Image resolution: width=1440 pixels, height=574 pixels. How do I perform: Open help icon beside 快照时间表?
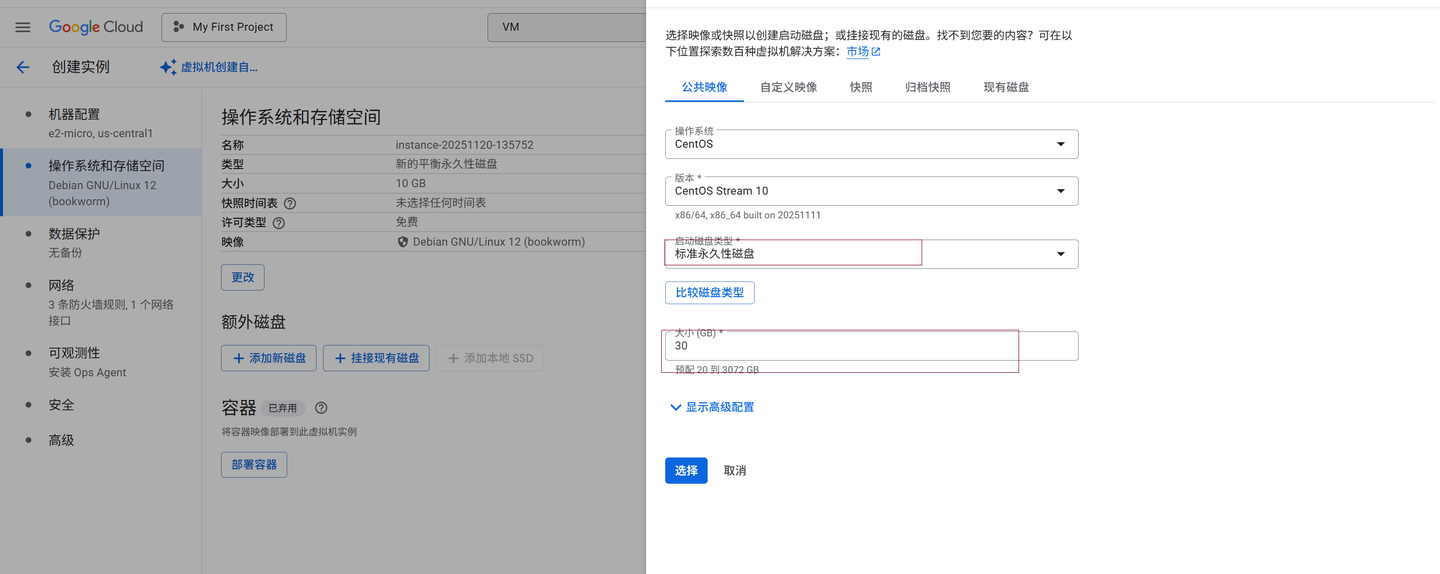290,203
